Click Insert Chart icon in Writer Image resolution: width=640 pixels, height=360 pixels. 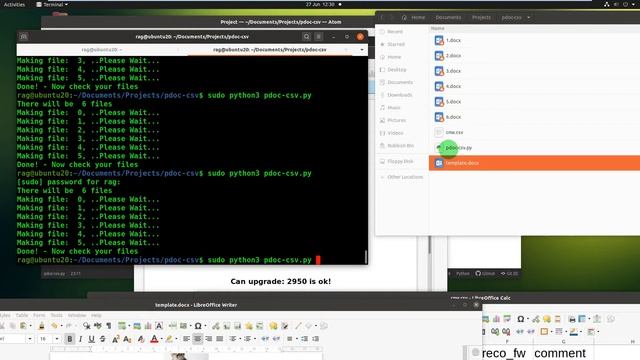(x=148, y=326)
